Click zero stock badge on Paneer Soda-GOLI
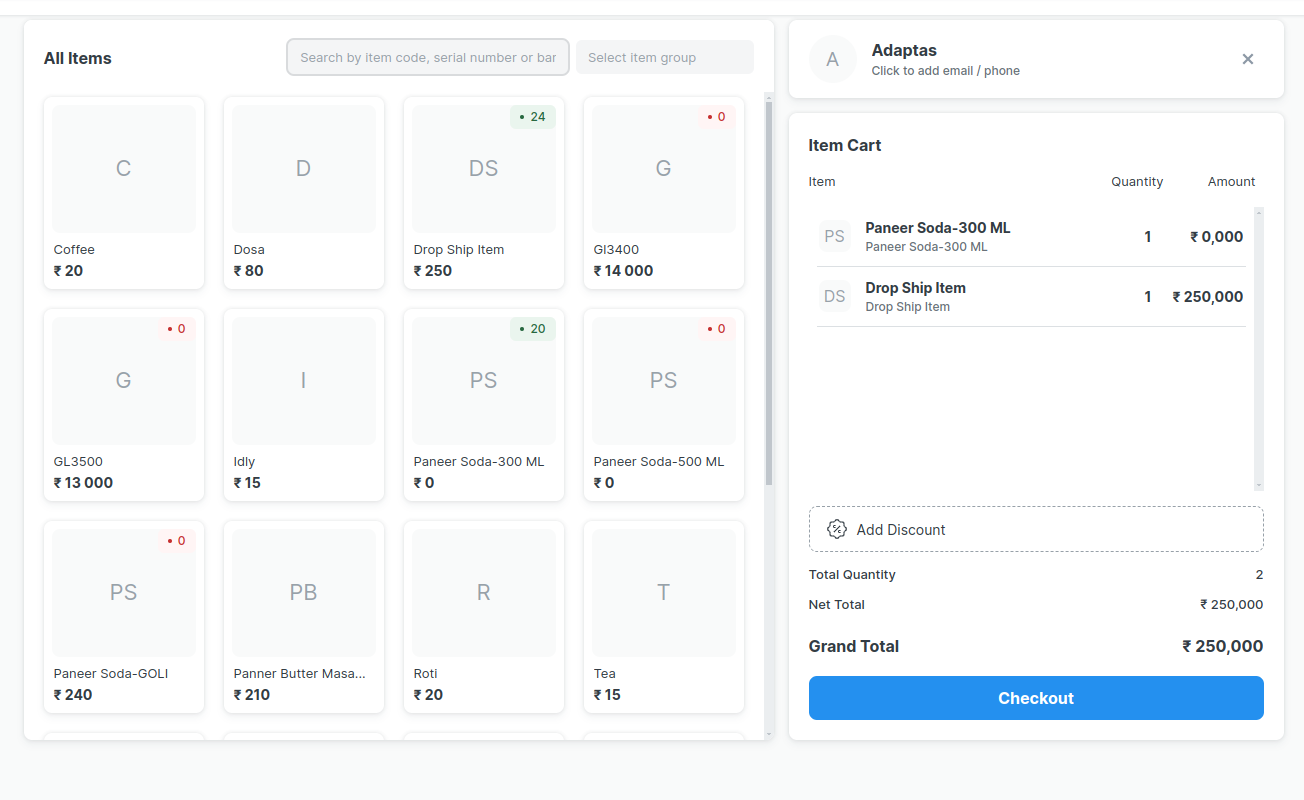 [x=177, y=541]
